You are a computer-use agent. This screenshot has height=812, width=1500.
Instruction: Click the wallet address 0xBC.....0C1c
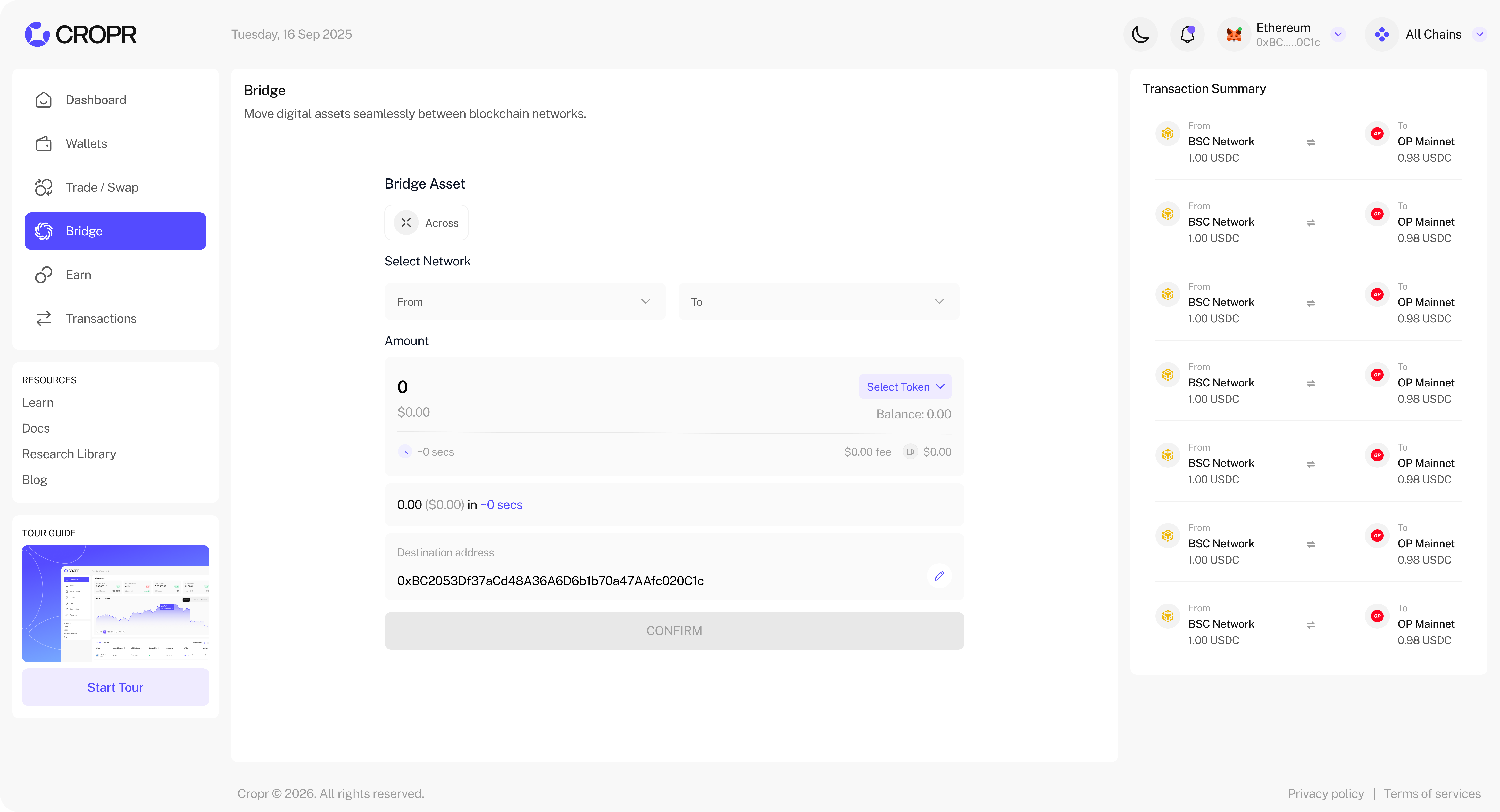tap(1288, 43)
